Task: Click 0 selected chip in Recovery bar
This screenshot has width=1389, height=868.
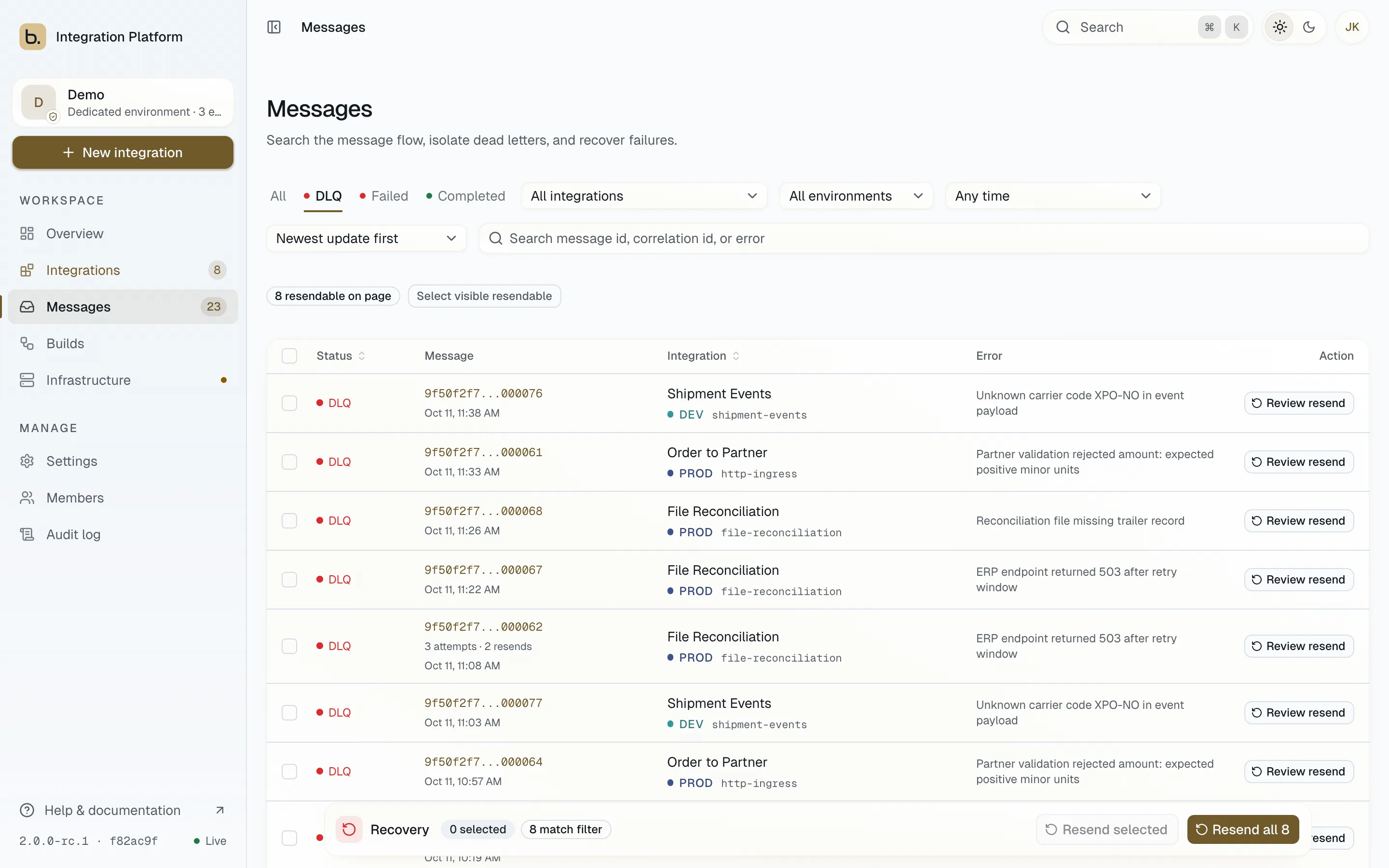Action: click(477, 829)
